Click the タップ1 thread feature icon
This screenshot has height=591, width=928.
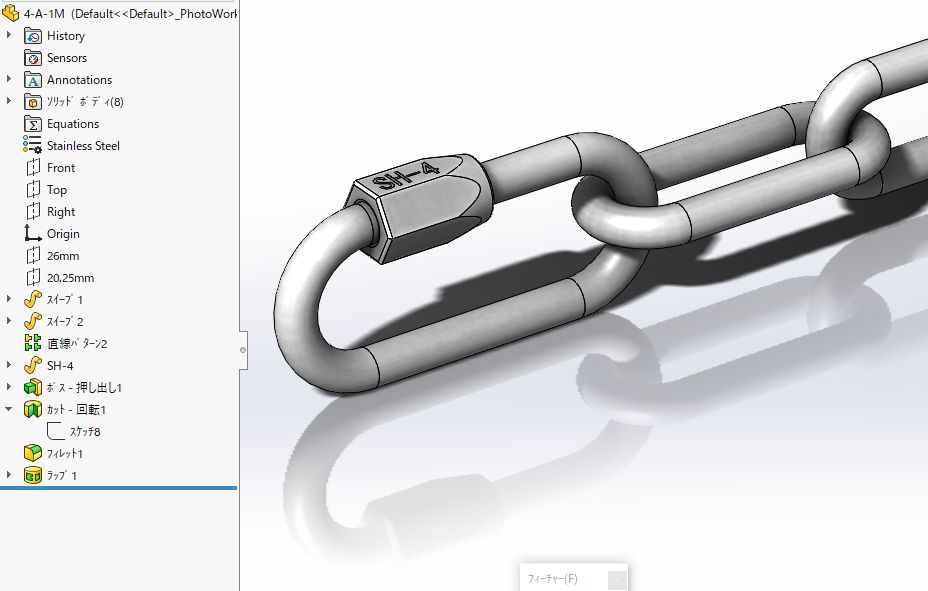coord(33,476)
